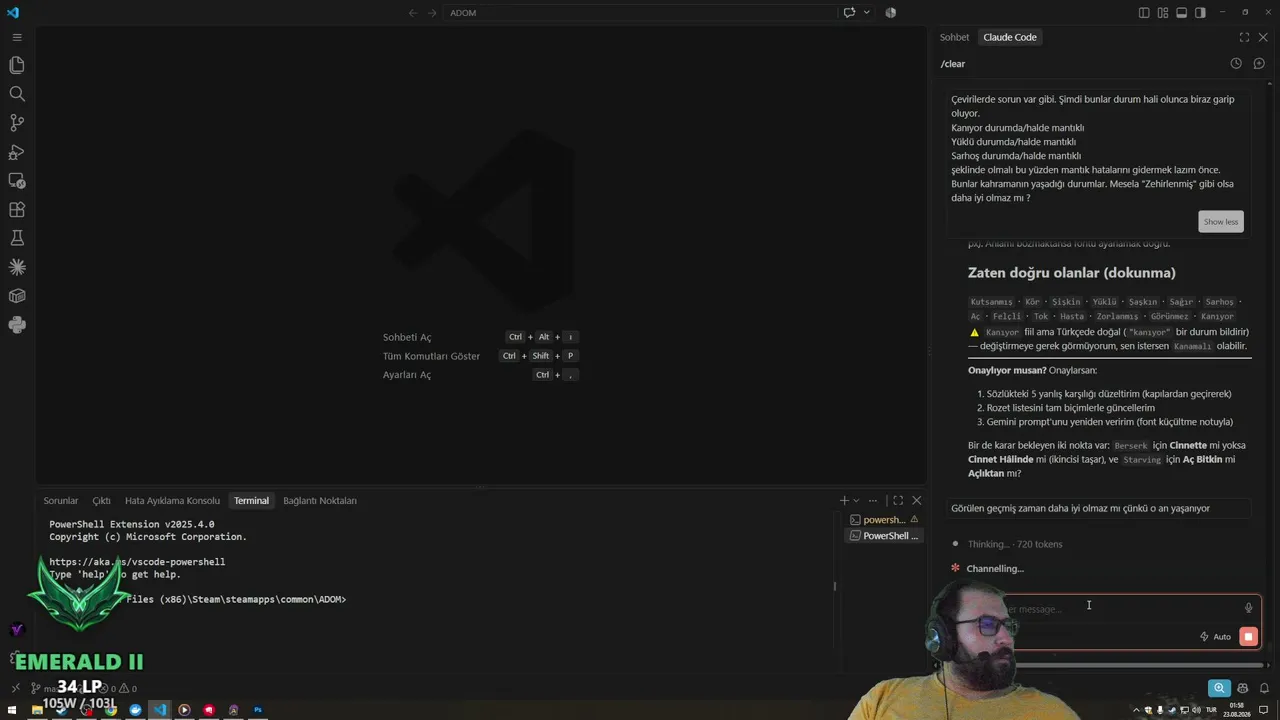
Task: Switch to the Claude Code tab
Action: point(1010,37)
